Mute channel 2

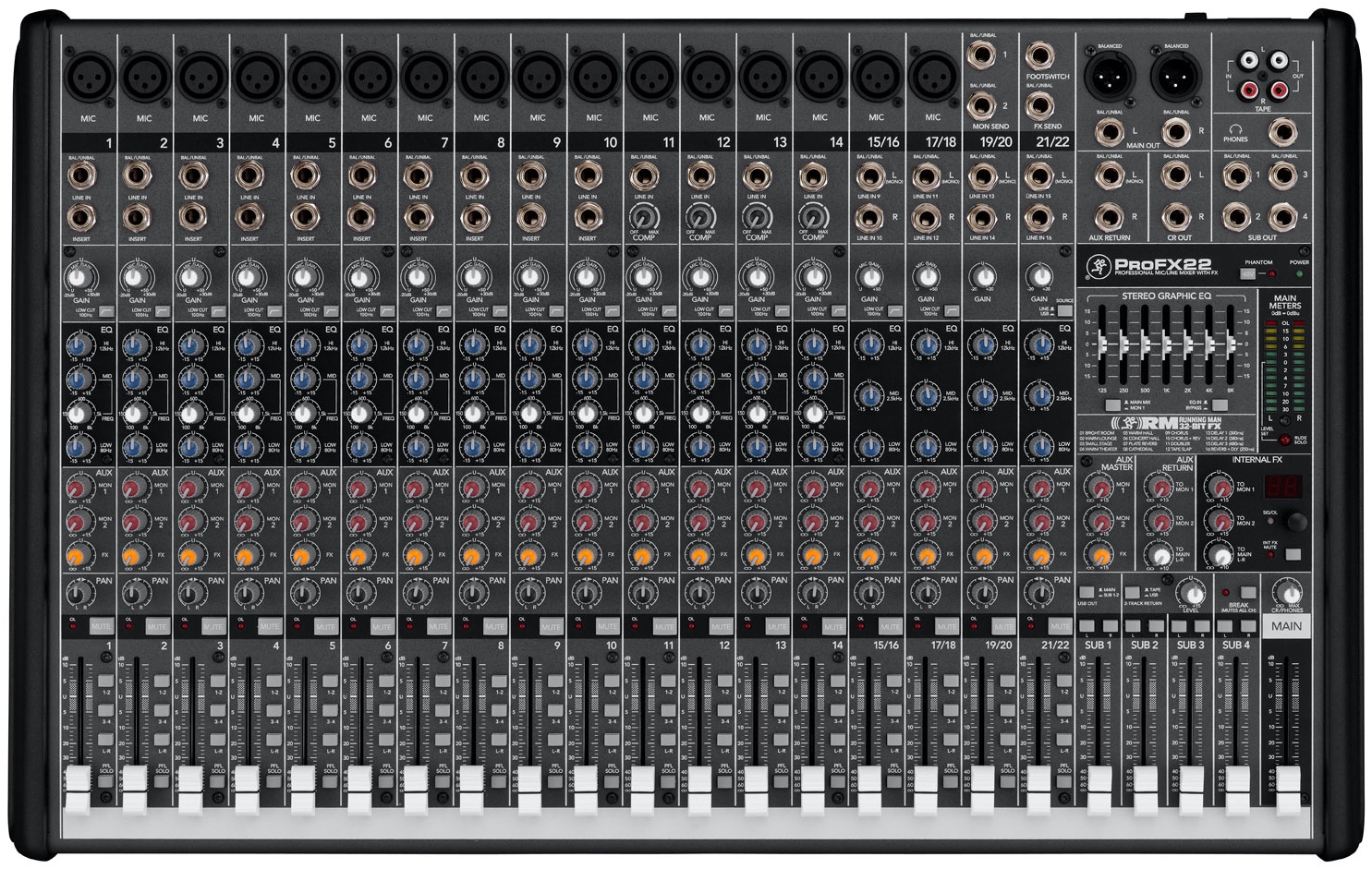[x=158, y=626]
